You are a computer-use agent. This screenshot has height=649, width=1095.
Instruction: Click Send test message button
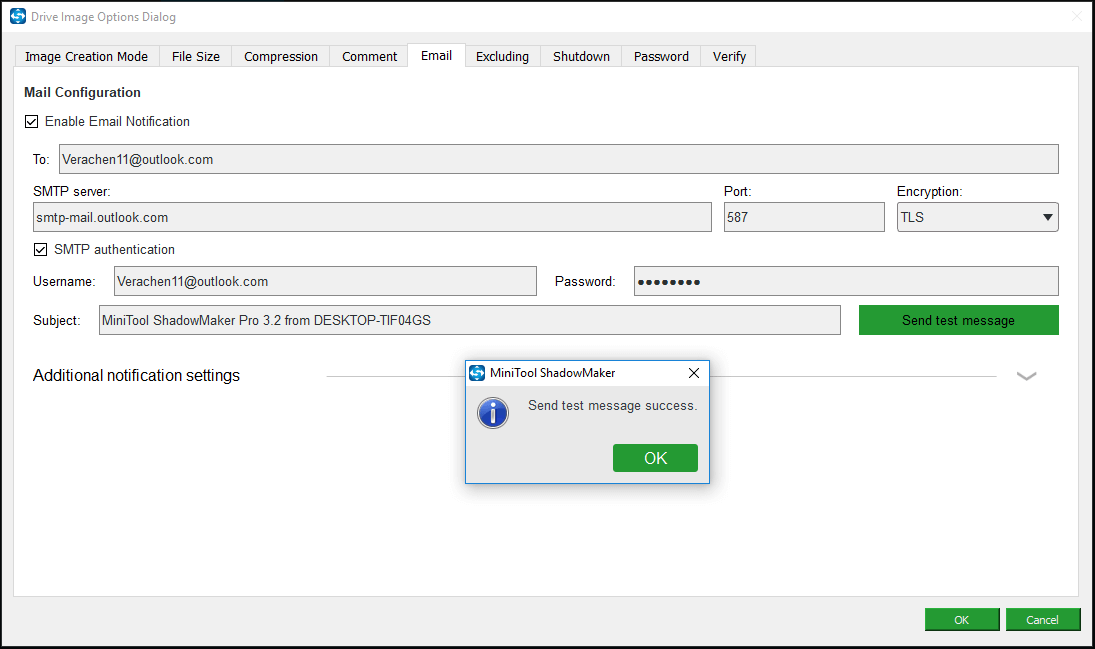click(958, 320)
